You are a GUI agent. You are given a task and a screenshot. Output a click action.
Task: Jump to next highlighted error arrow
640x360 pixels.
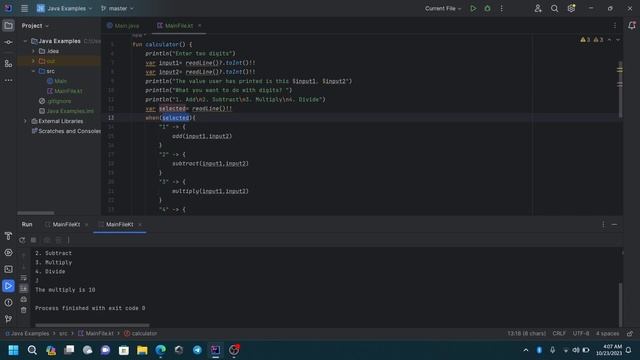coord(618,40)
